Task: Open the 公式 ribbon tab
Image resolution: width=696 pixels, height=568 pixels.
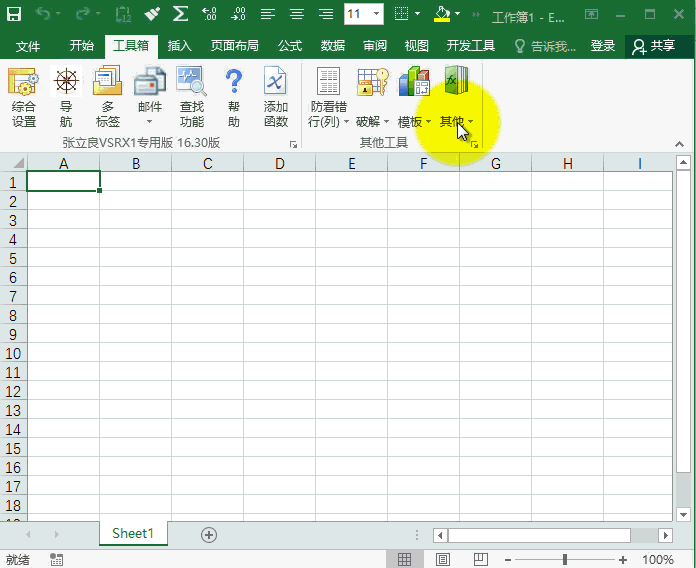Action: pos(290,47)
